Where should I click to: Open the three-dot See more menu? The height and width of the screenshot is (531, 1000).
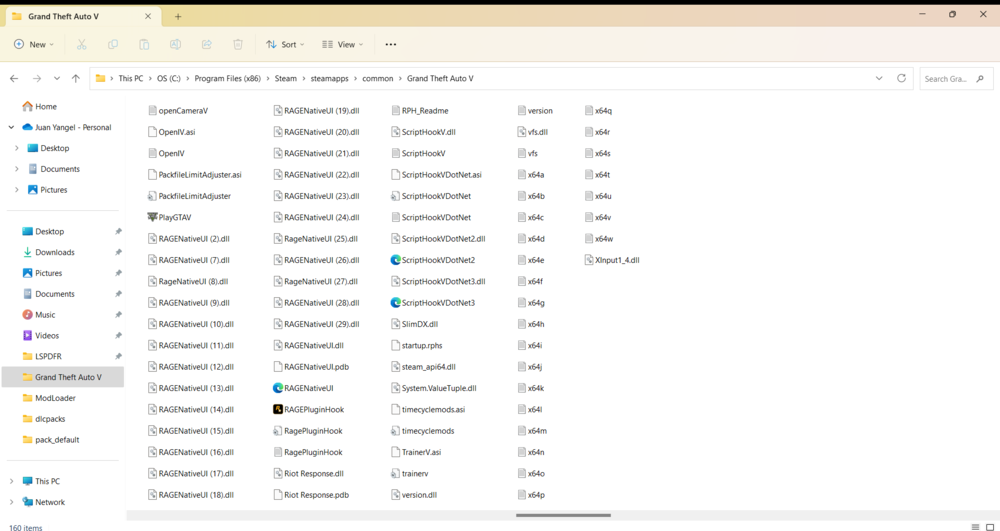(x=391, y=45)
